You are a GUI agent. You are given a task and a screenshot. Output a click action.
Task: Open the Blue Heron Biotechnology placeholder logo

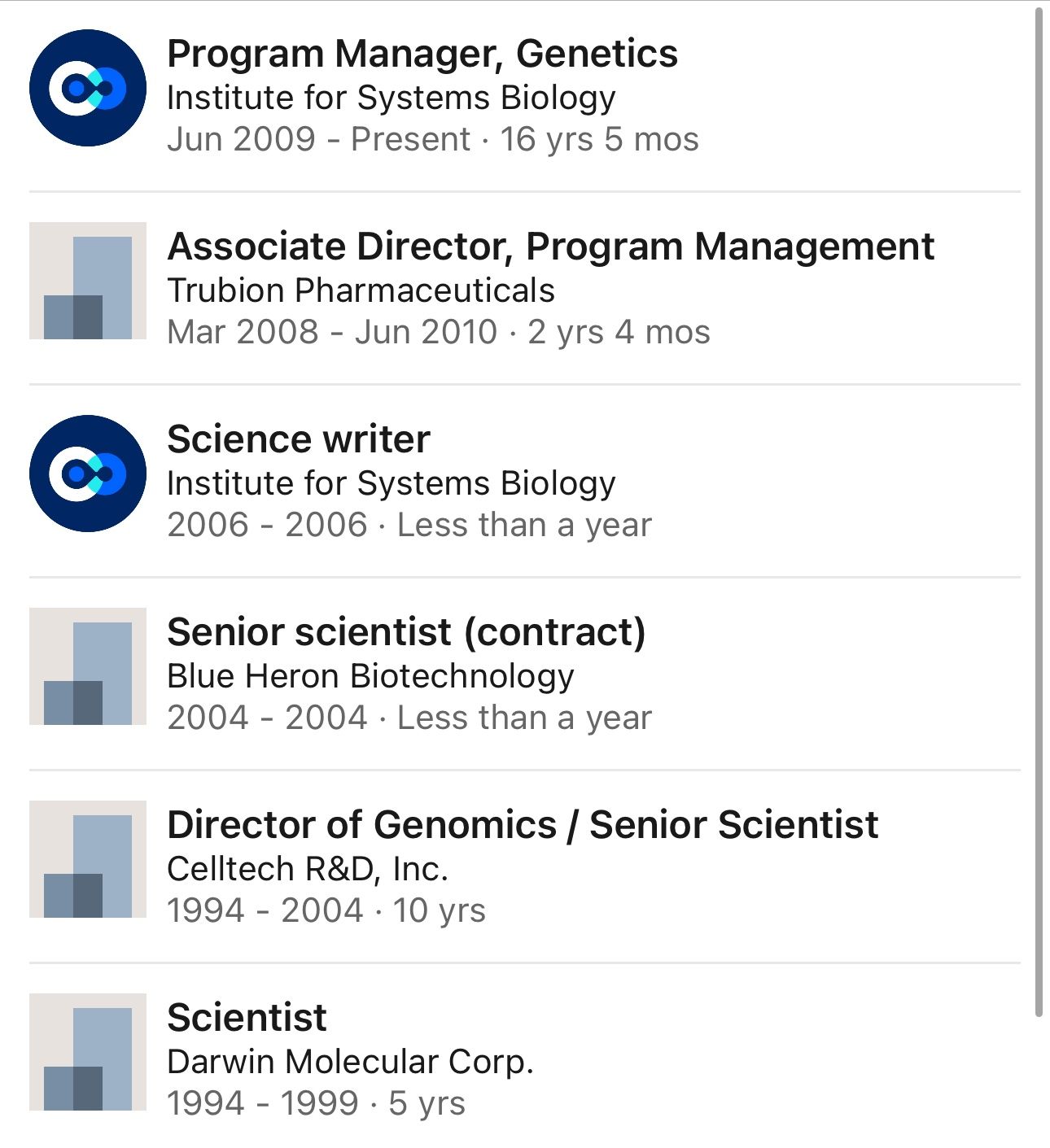(x=88, y=666)
